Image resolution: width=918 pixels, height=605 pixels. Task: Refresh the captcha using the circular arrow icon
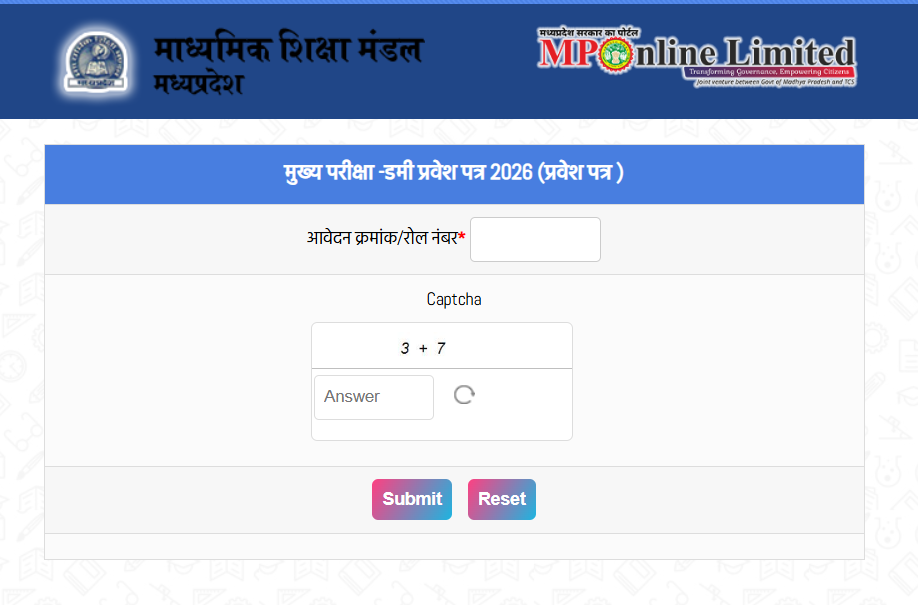(464, 395)
